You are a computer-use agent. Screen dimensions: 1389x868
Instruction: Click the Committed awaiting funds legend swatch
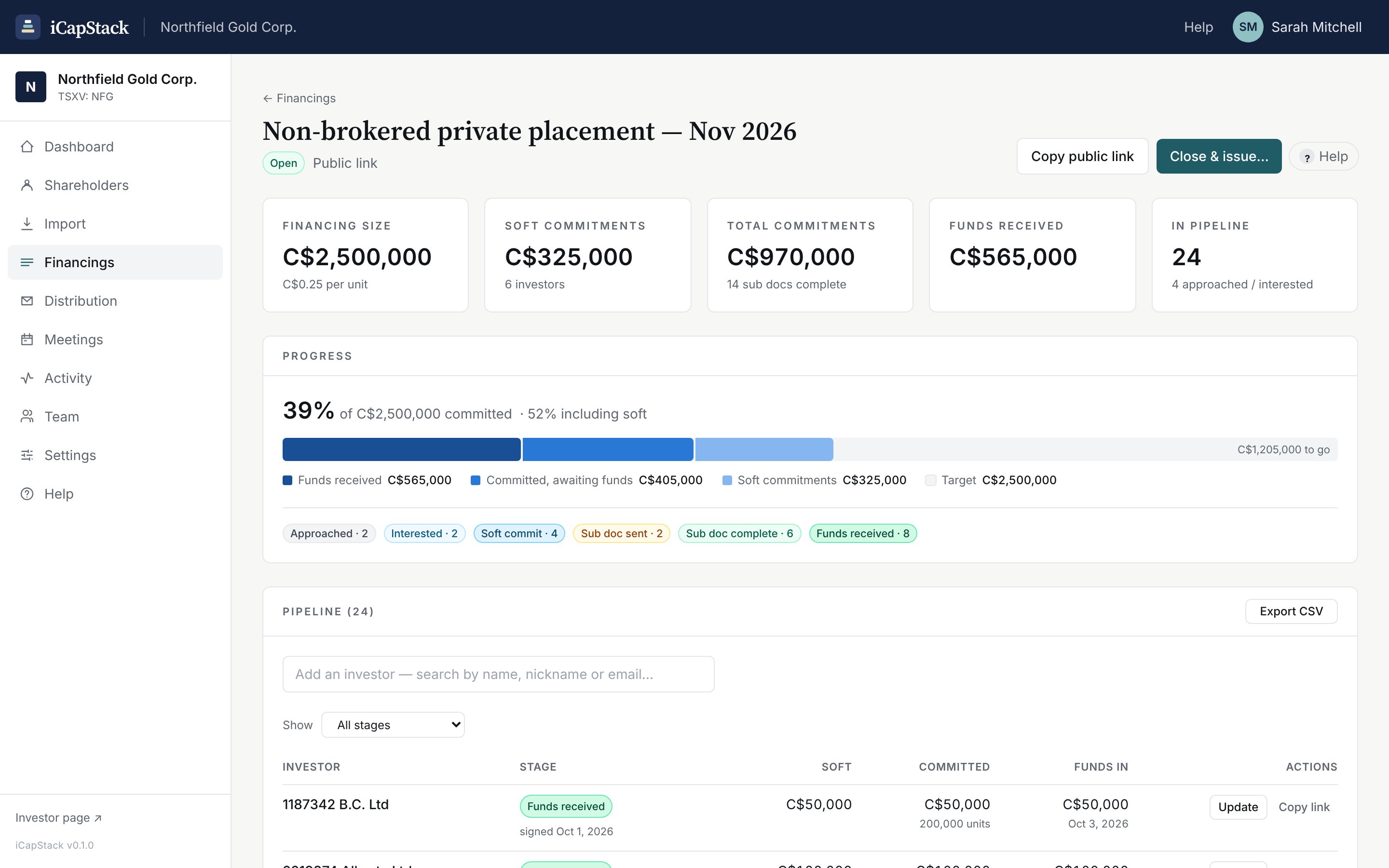pos(475,480)
